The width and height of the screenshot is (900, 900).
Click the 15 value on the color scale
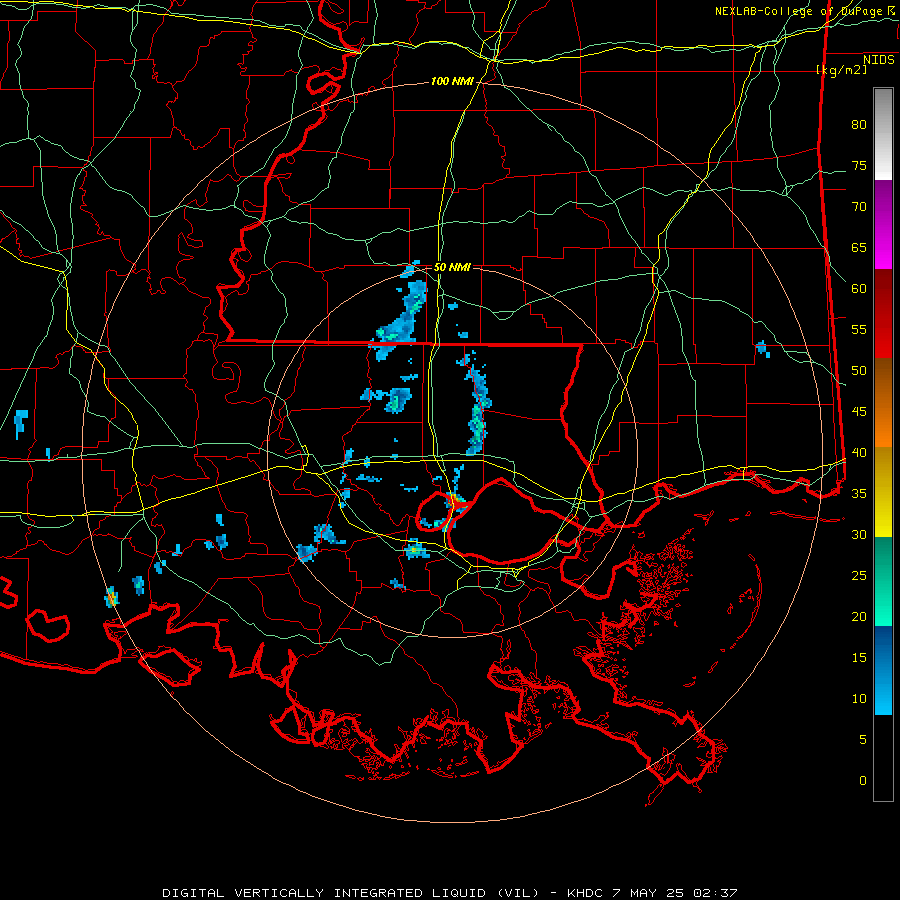click(x=859, y=658)
